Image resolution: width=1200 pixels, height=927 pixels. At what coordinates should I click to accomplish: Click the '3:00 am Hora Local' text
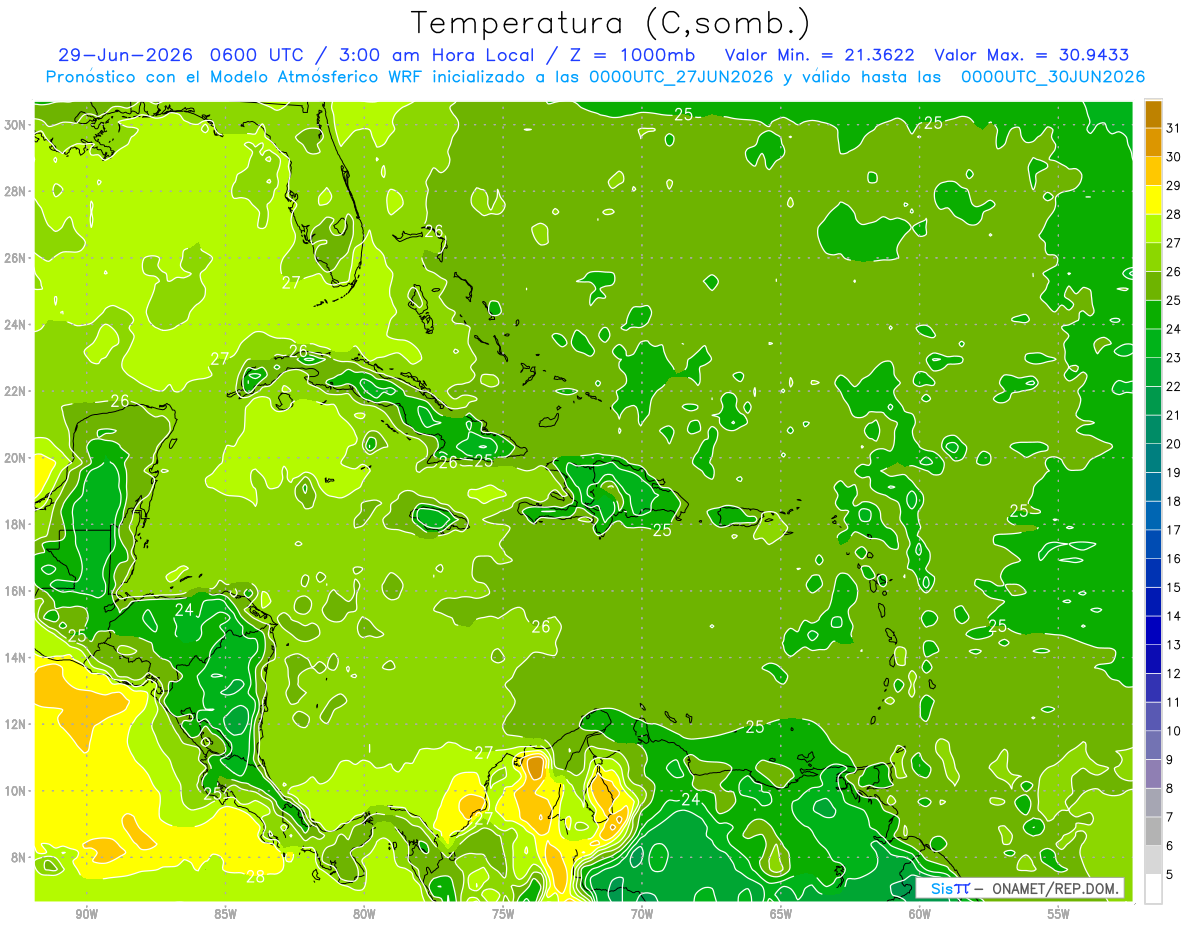[434, 55]
